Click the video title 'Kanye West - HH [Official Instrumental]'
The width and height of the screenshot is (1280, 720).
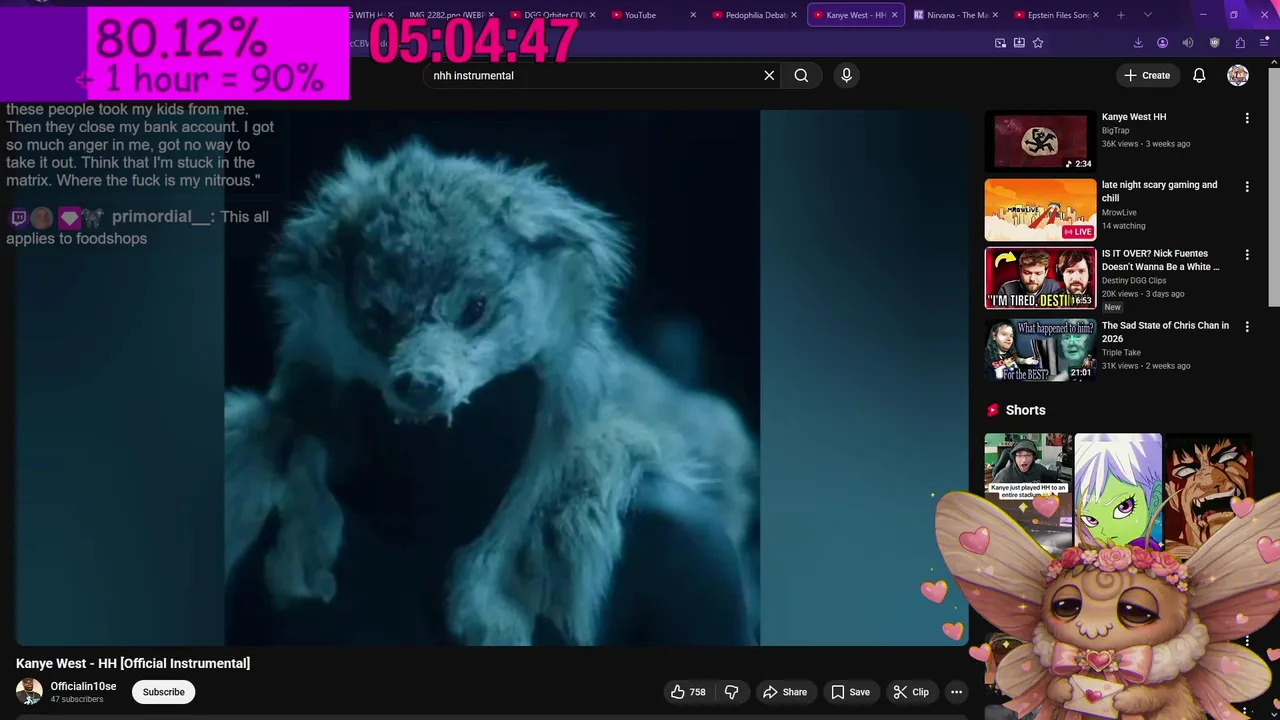click(133, 663)
